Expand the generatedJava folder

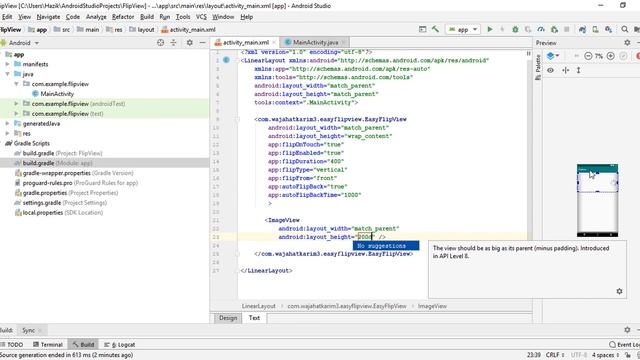coord(7,123)
